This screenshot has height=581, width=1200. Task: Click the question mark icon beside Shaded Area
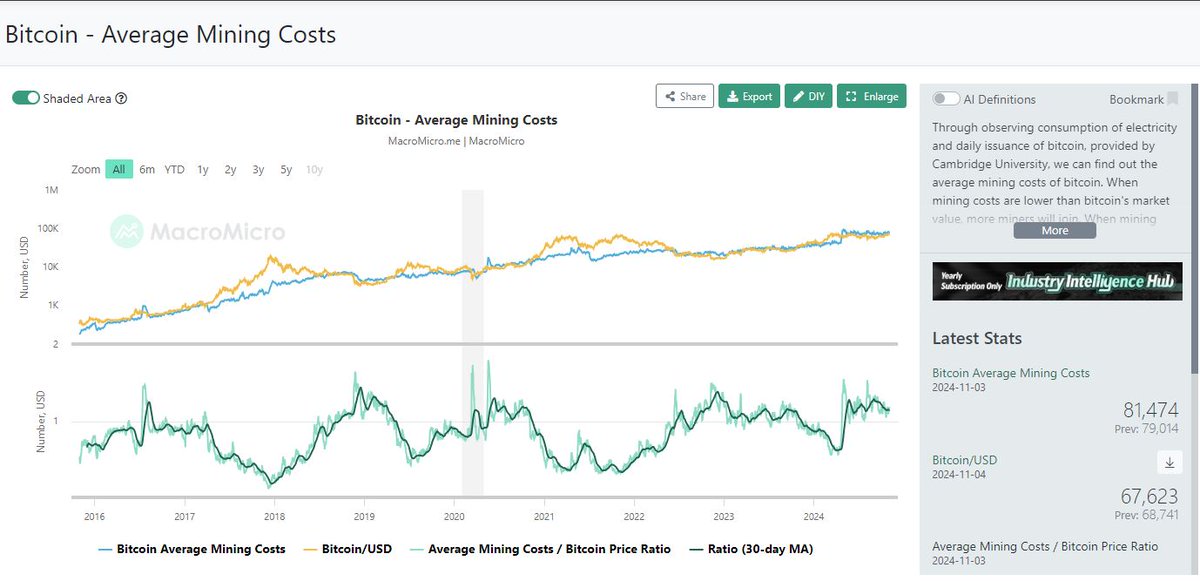(x=122, y=98)
